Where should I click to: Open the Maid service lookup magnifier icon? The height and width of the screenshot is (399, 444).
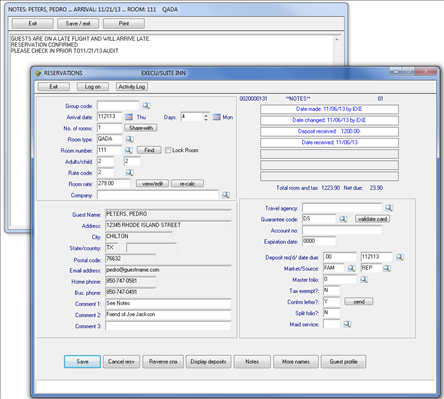pyautogui.click(x=347, y=324)
